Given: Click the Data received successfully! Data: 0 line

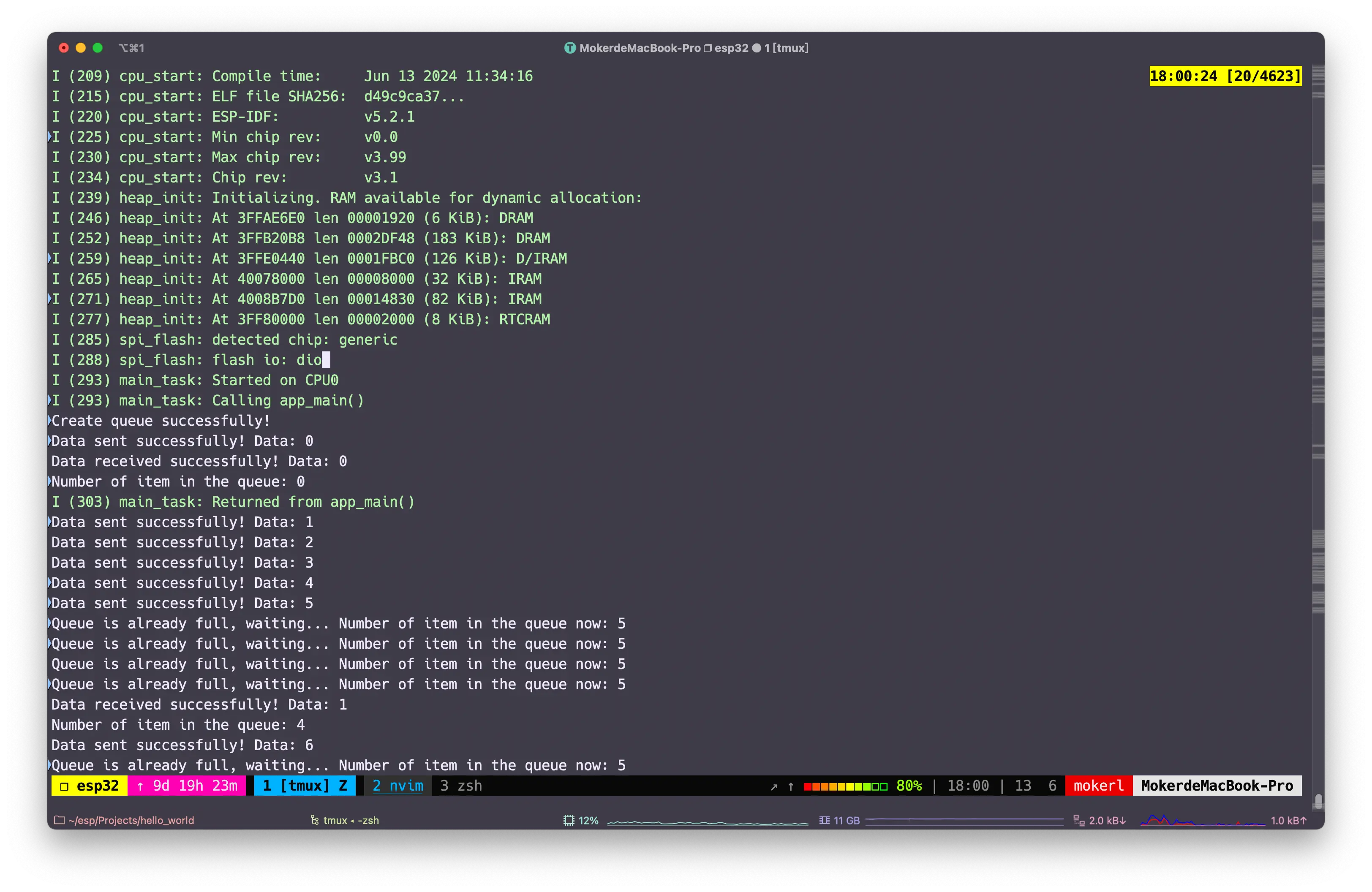Looking at the screenshot, I should tap(199, 461).
